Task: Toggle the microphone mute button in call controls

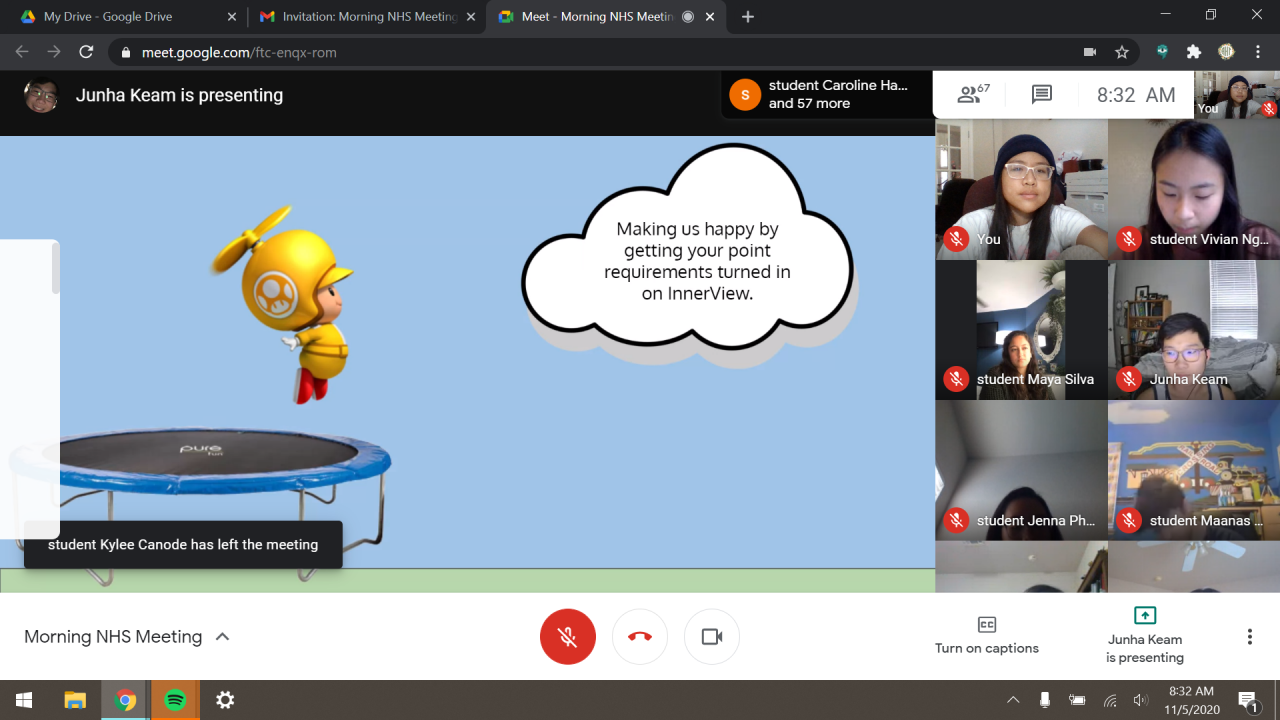Action: tap(568, 637)
